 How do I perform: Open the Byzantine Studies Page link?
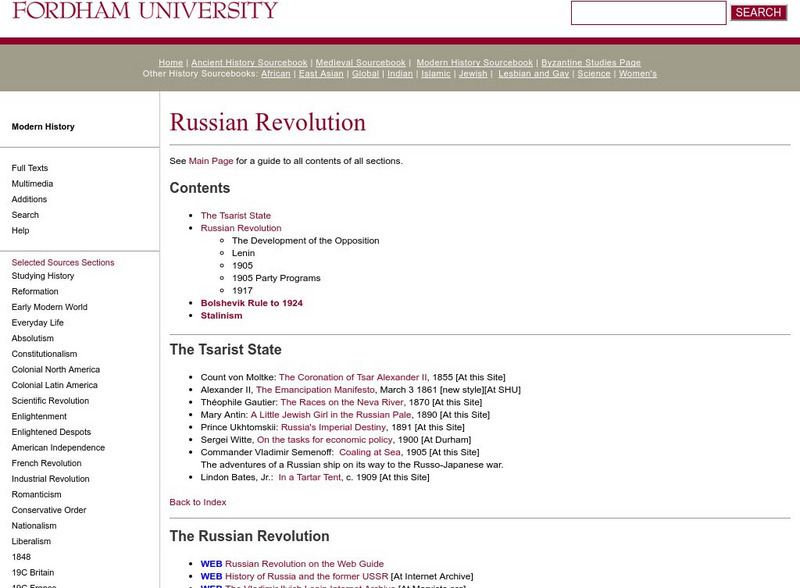pos(591,63)
